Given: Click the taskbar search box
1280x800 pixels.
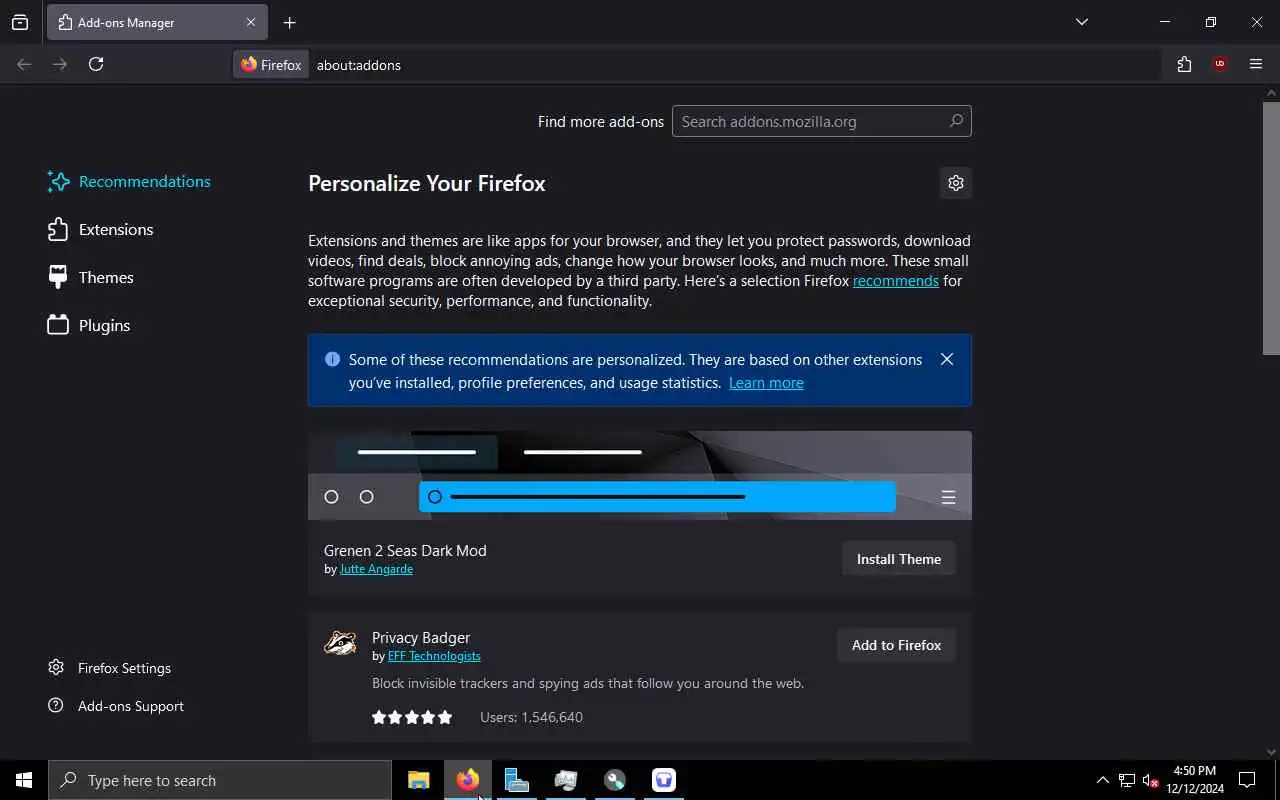Looking at the screenshot, I should (220, 780).
